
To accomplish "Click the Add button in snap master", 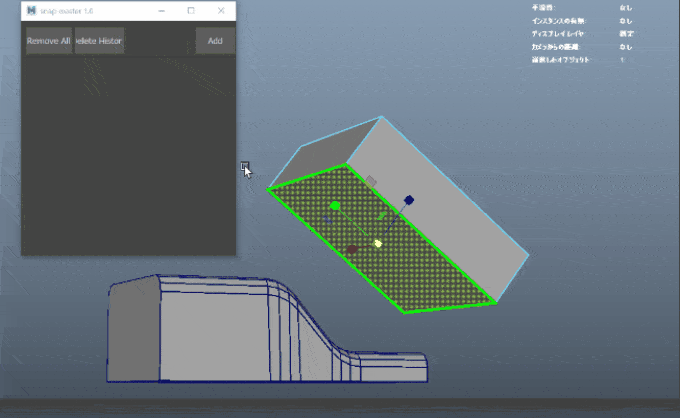I will pyautogui.click(x=214, y=41).
